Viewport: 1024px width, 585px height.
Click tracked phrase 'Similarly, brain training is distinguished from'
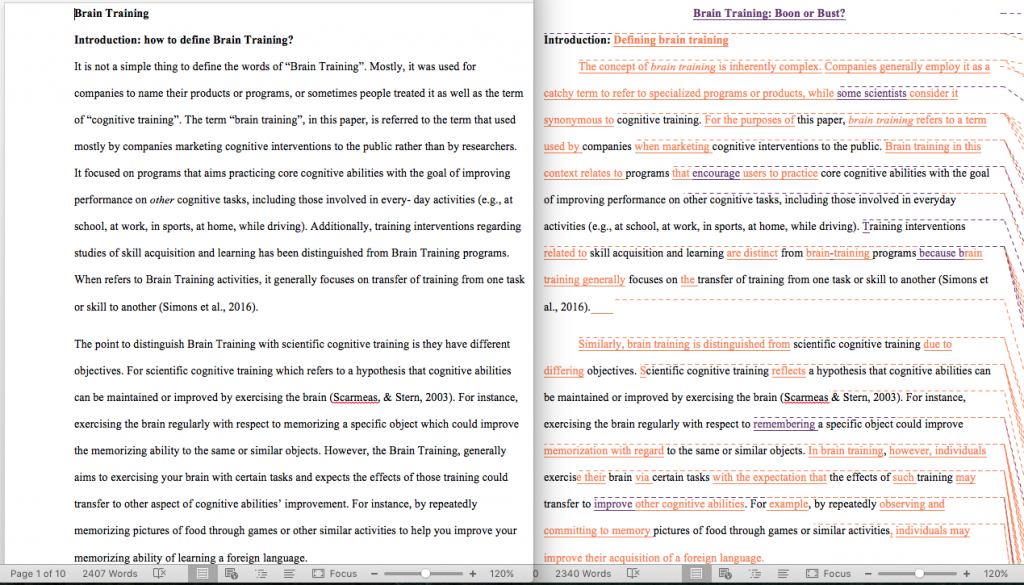(x=684, y=344)
